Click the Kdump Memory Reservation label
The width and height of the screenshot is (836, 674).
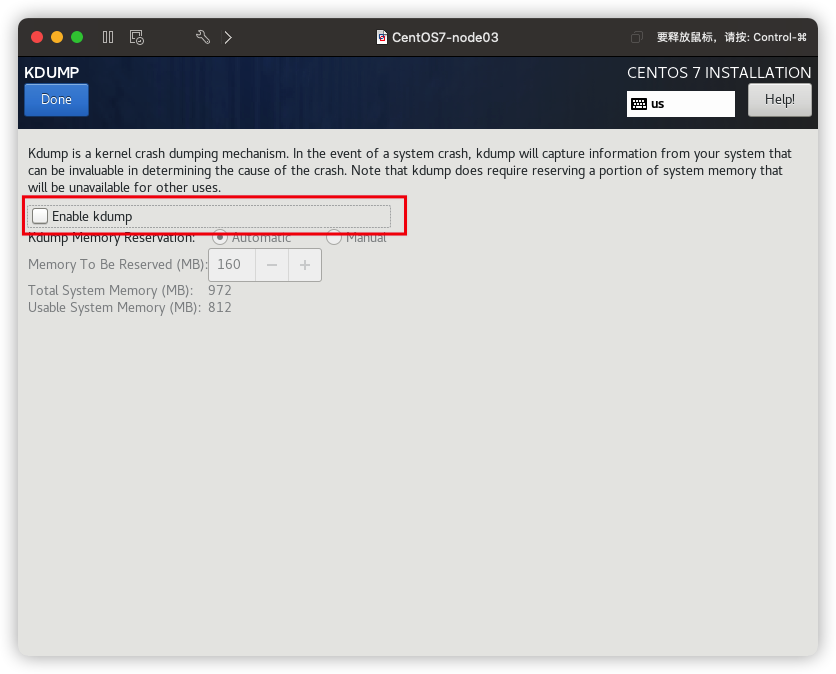112,238
